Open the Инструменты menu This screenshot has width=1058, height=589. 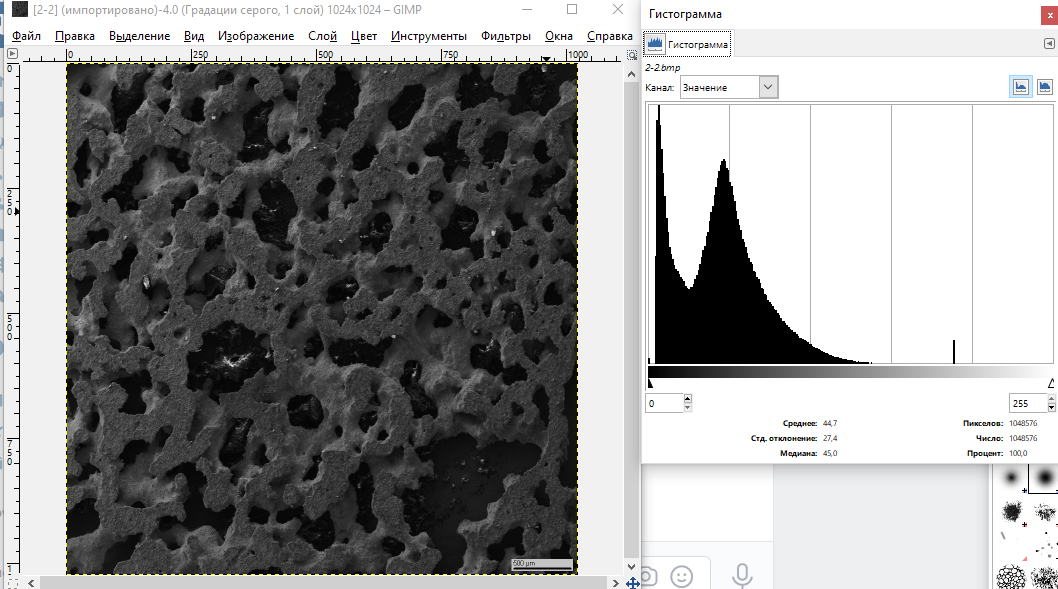428,36
